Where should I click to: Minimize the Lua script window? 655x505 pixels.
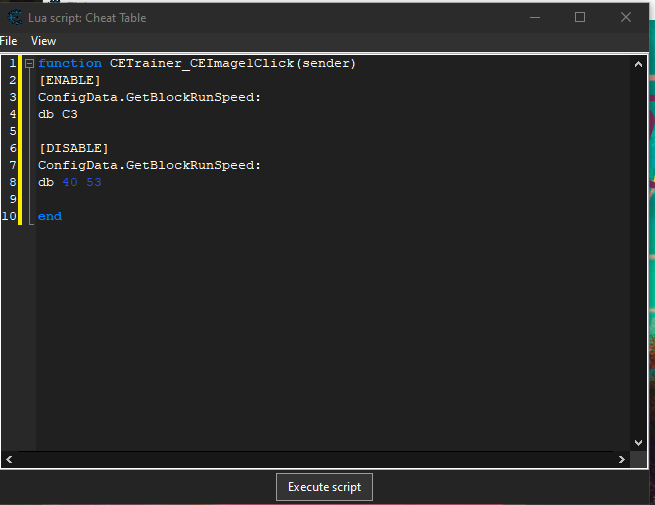pos(534,17)
